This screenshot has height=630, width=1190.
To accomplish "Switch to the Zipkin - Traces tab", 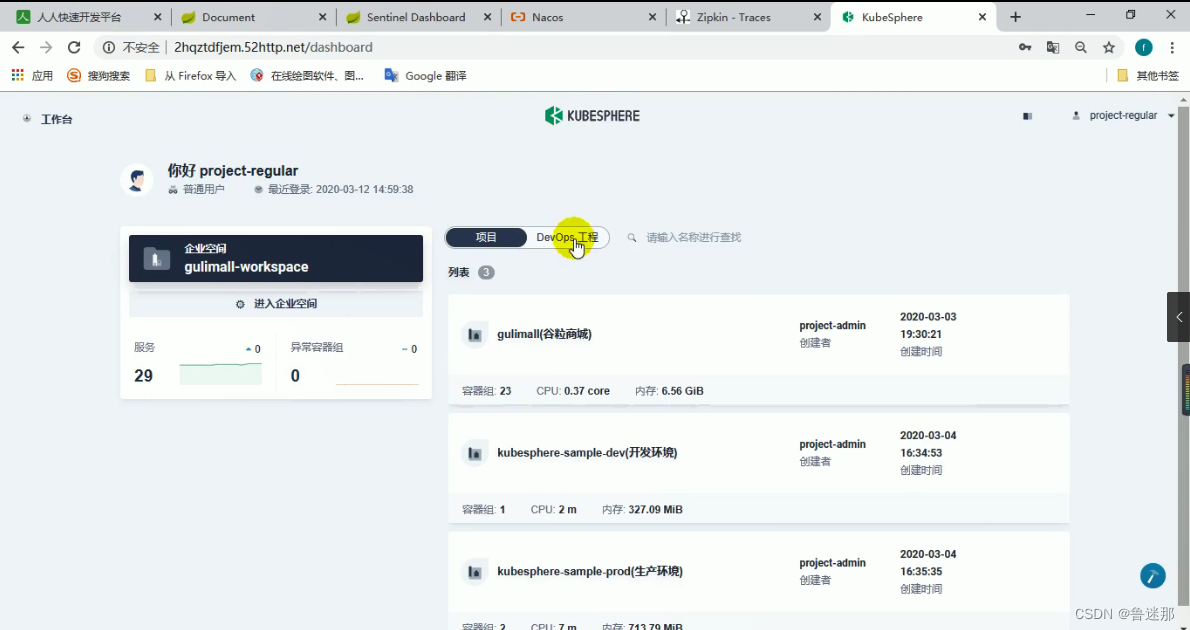I will coord(748,17).
